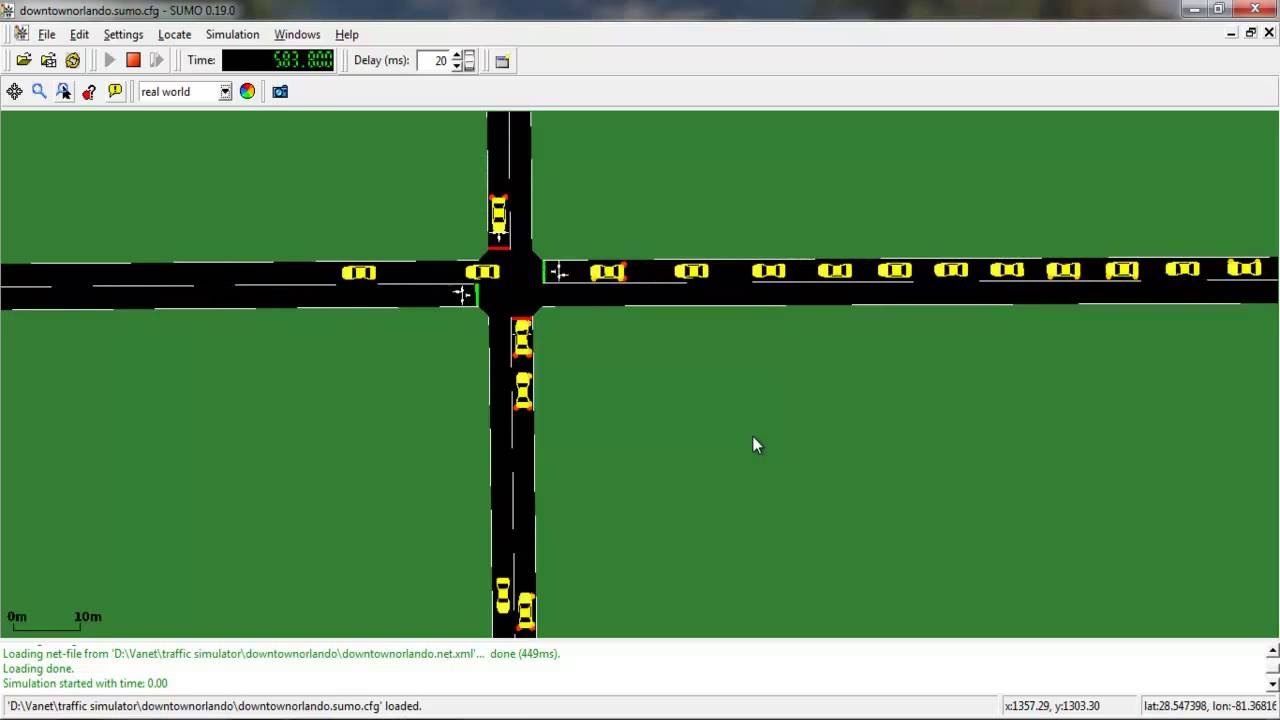Viewport: 1280px width, 720px height.
Task: Take a snapshot with camera icon
Action: coord(280,92)
